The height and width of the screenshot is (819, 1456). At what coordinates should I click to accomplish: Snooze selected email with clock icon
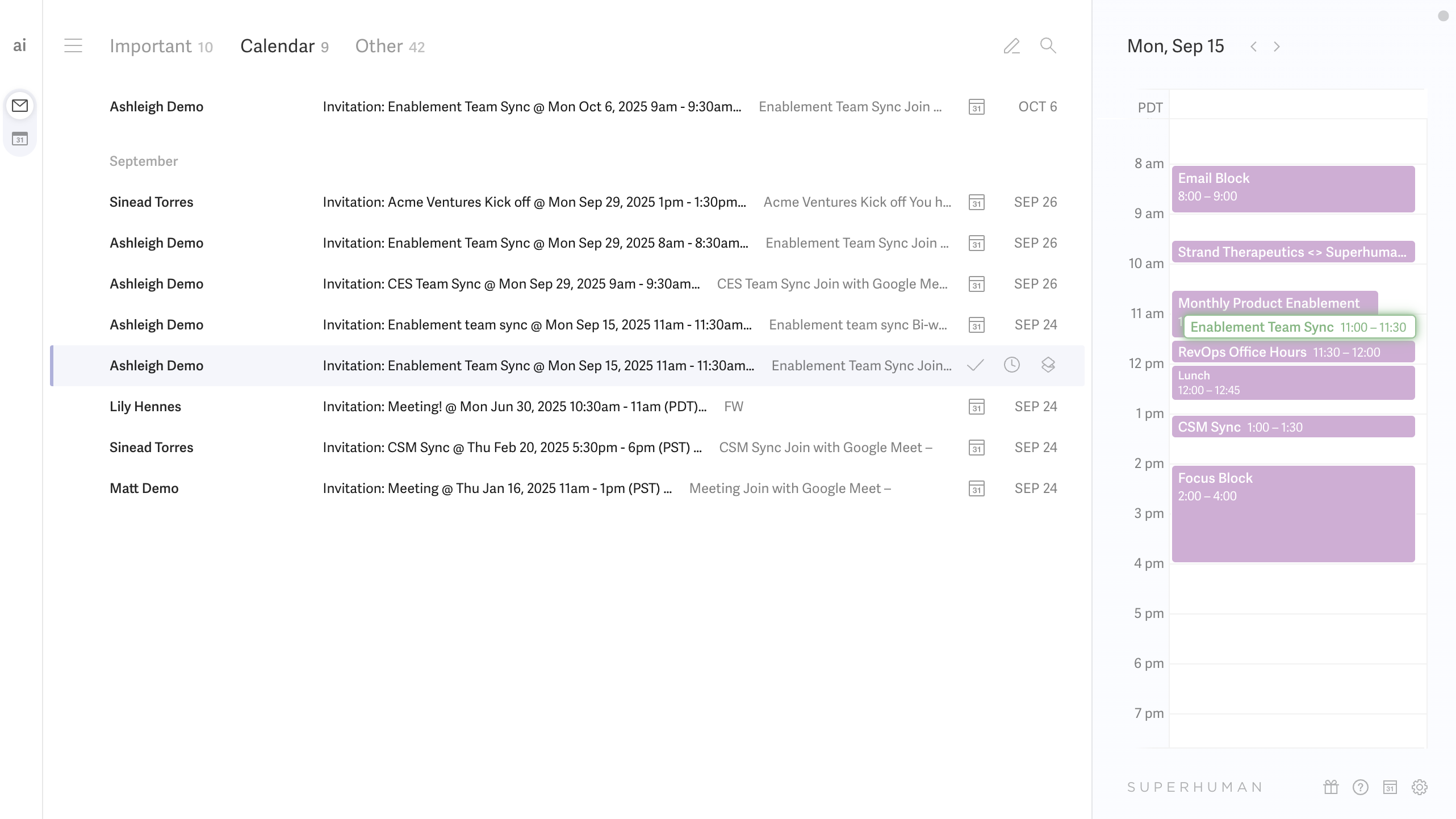coord(1011,365)
